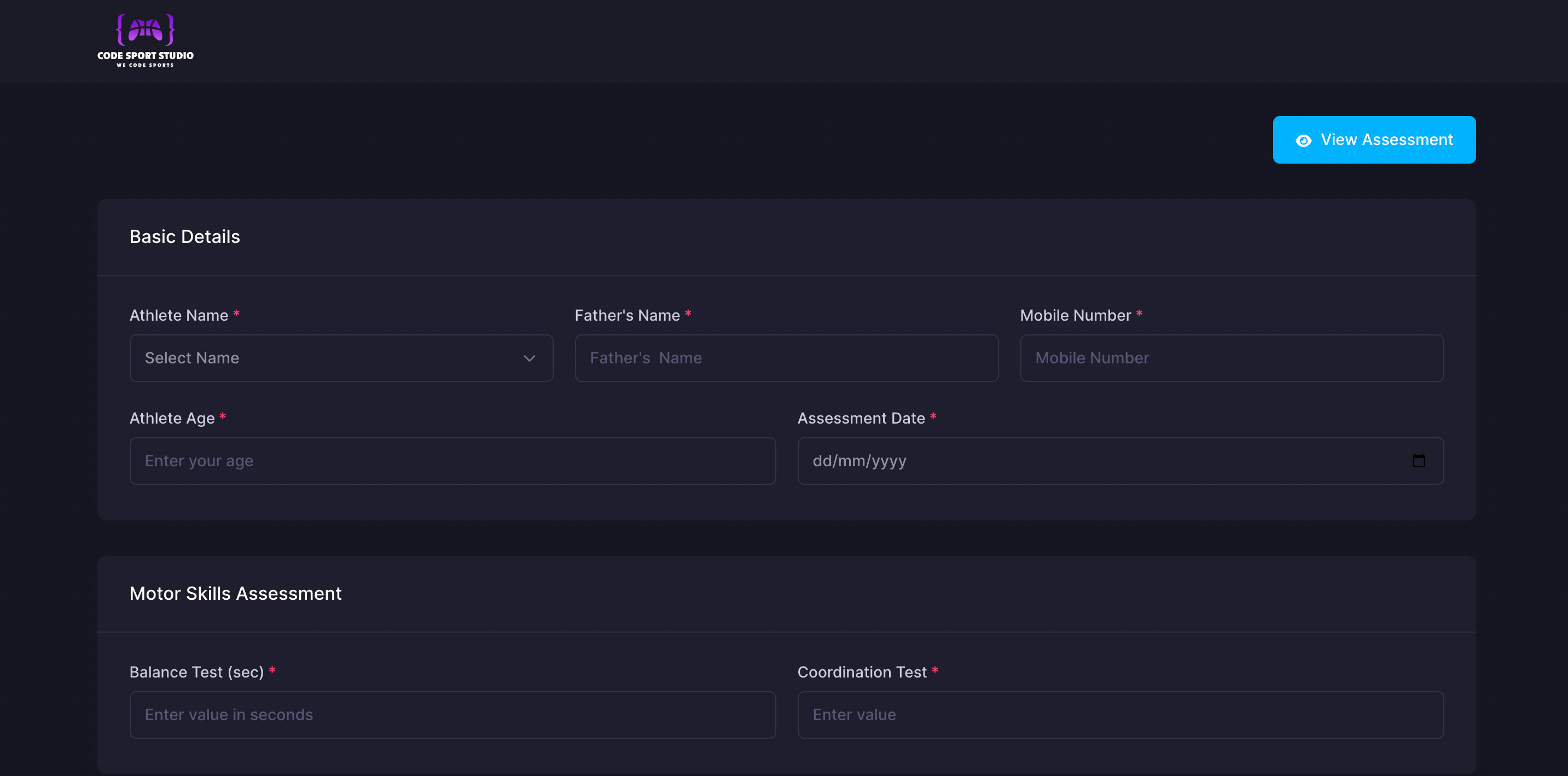
Task: Click the Motor Skills Assessment heading
Action: [x=235, y=593]
